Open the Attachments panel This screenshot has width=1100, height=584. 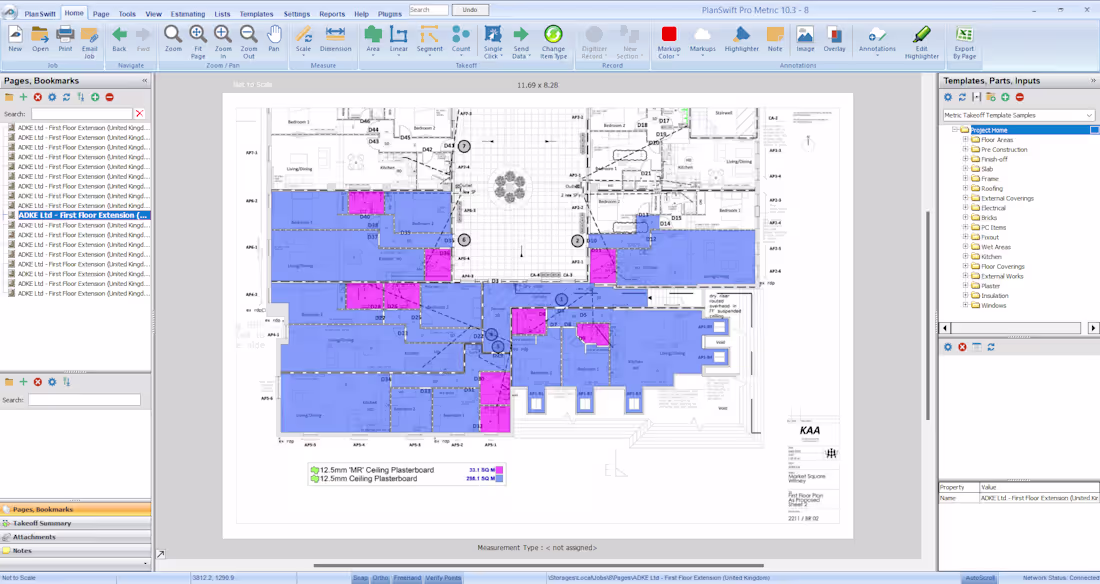point(76,537)
